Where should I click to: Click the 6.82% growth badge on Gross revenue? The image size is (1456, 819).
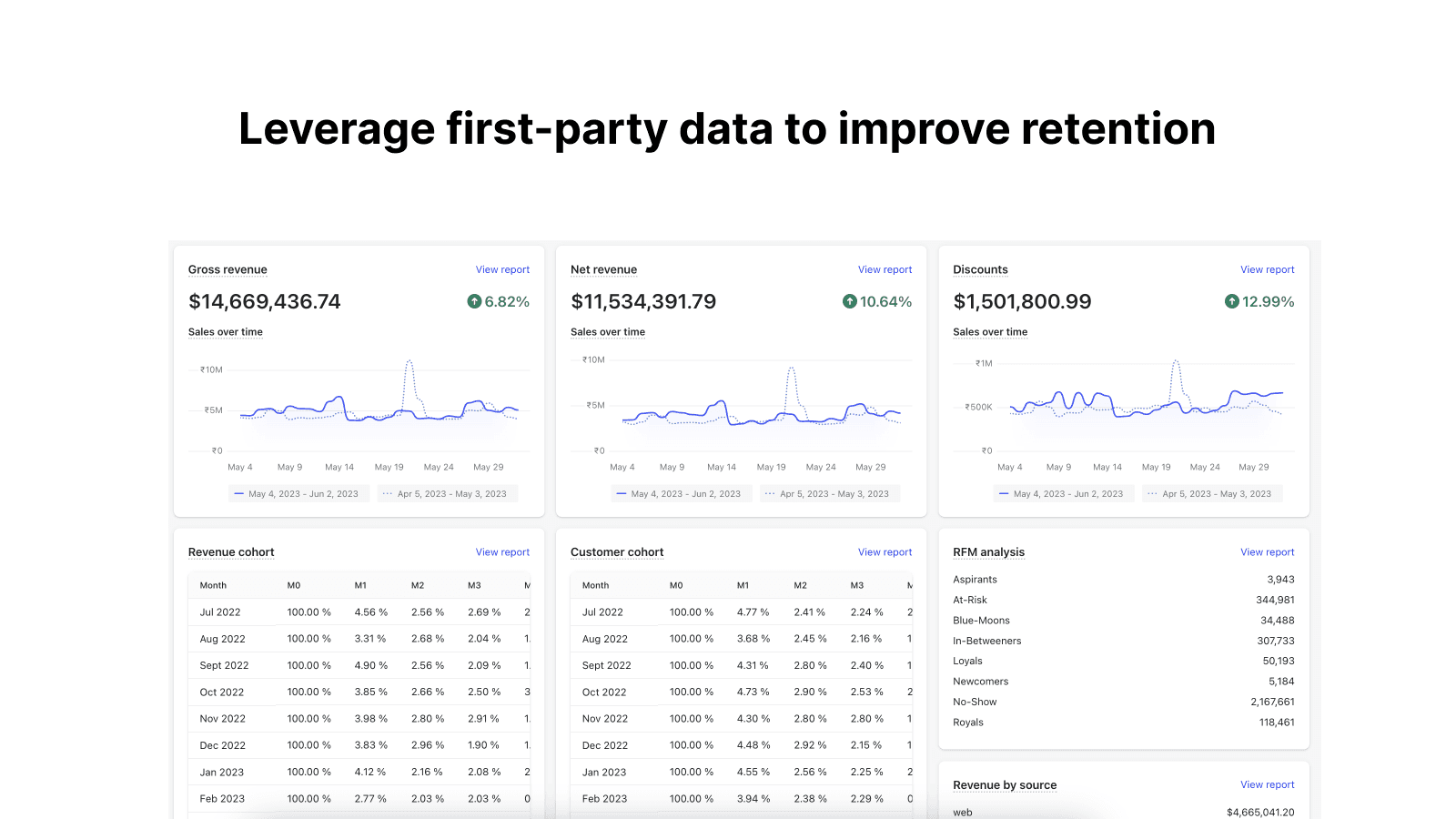499,301
